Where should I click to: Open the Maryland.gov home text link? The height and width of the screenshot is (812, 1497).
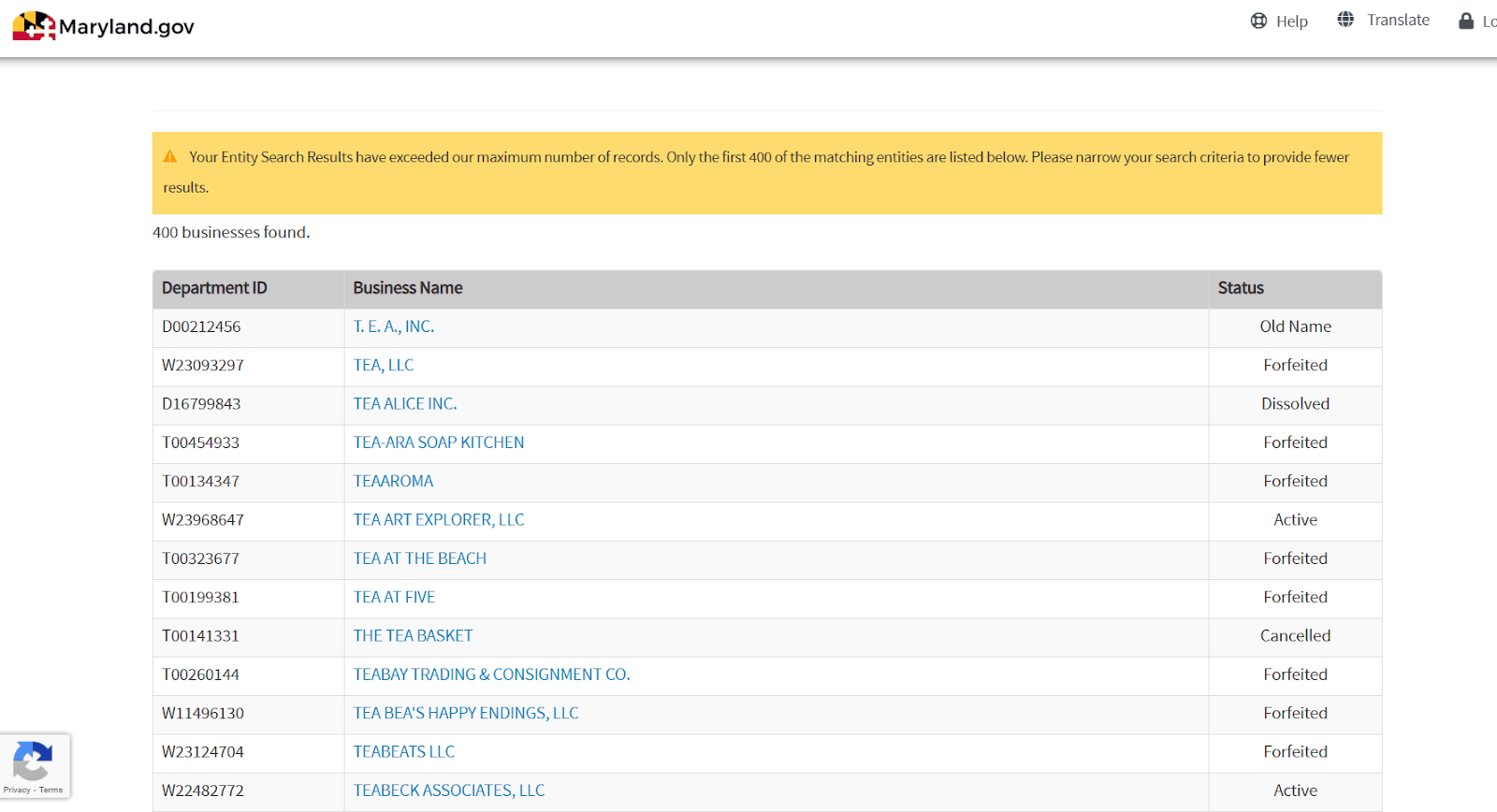pos(126,27)
